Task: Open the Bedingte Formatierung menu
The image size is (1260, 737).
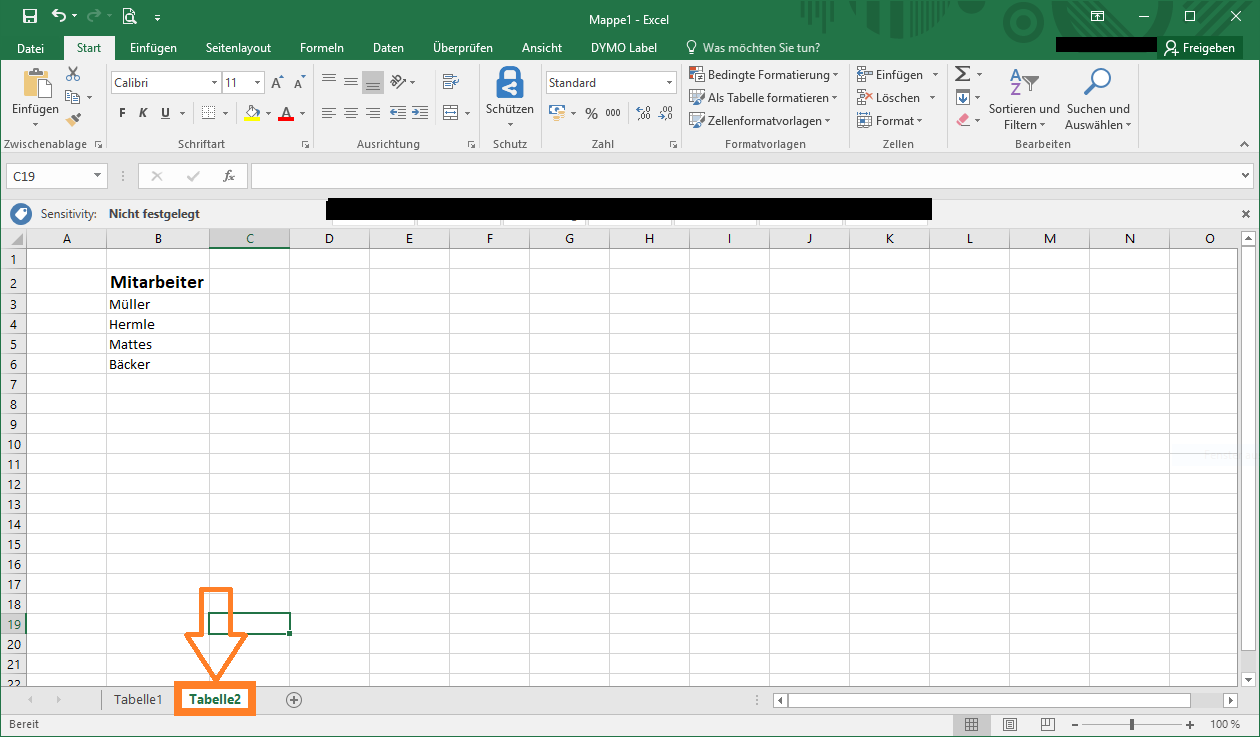Action: (764, 74)
